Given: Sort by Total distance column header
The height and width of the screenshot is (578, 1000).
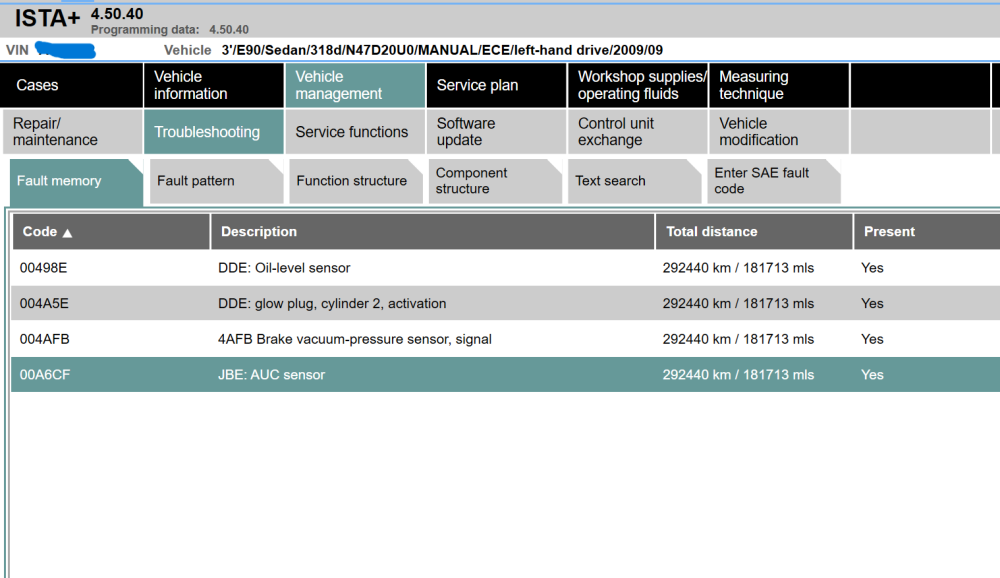Looking at the screenshot, I should coord(712,232).
